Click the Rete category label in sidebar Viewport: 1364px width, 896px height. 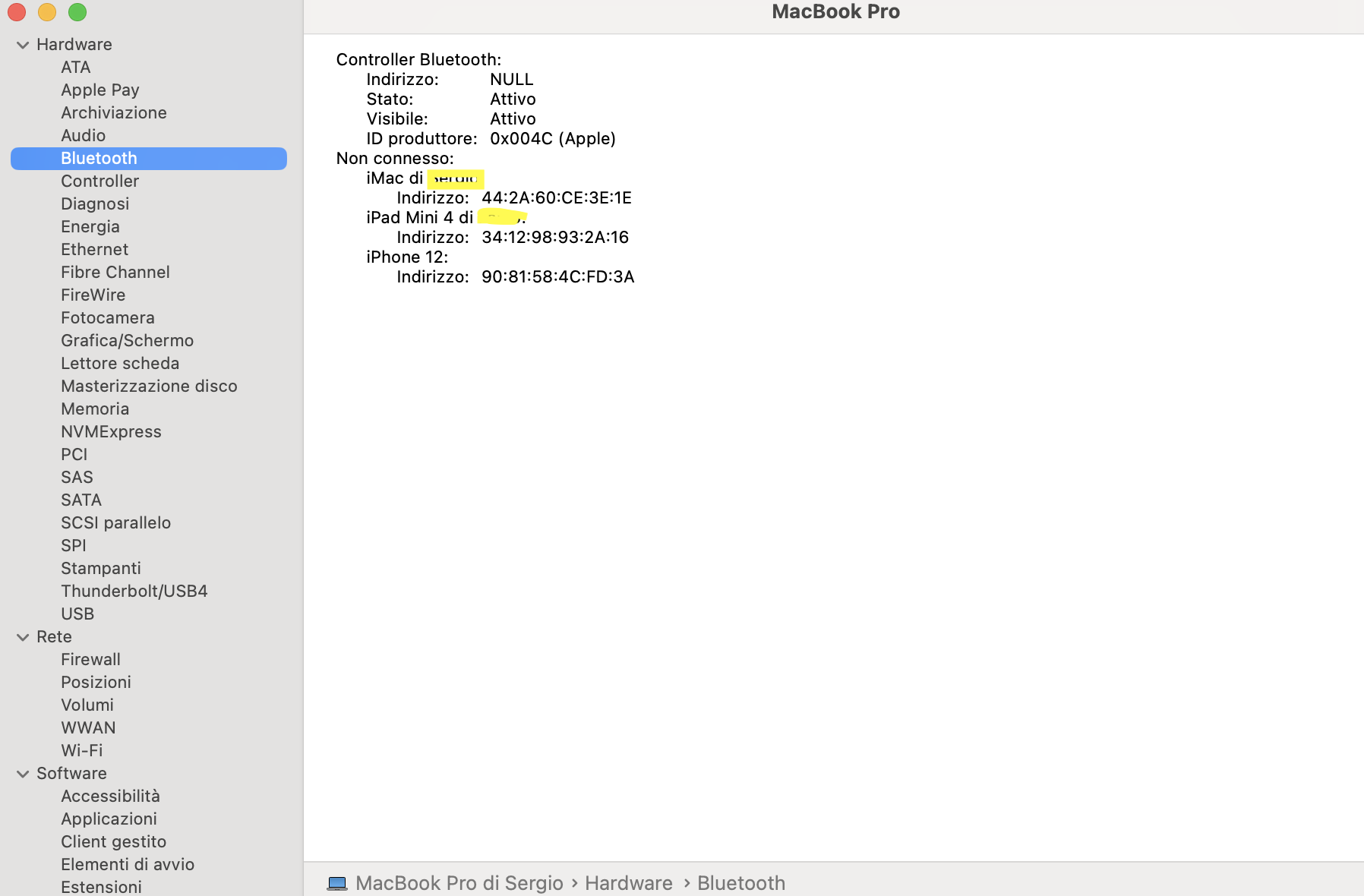55,637
